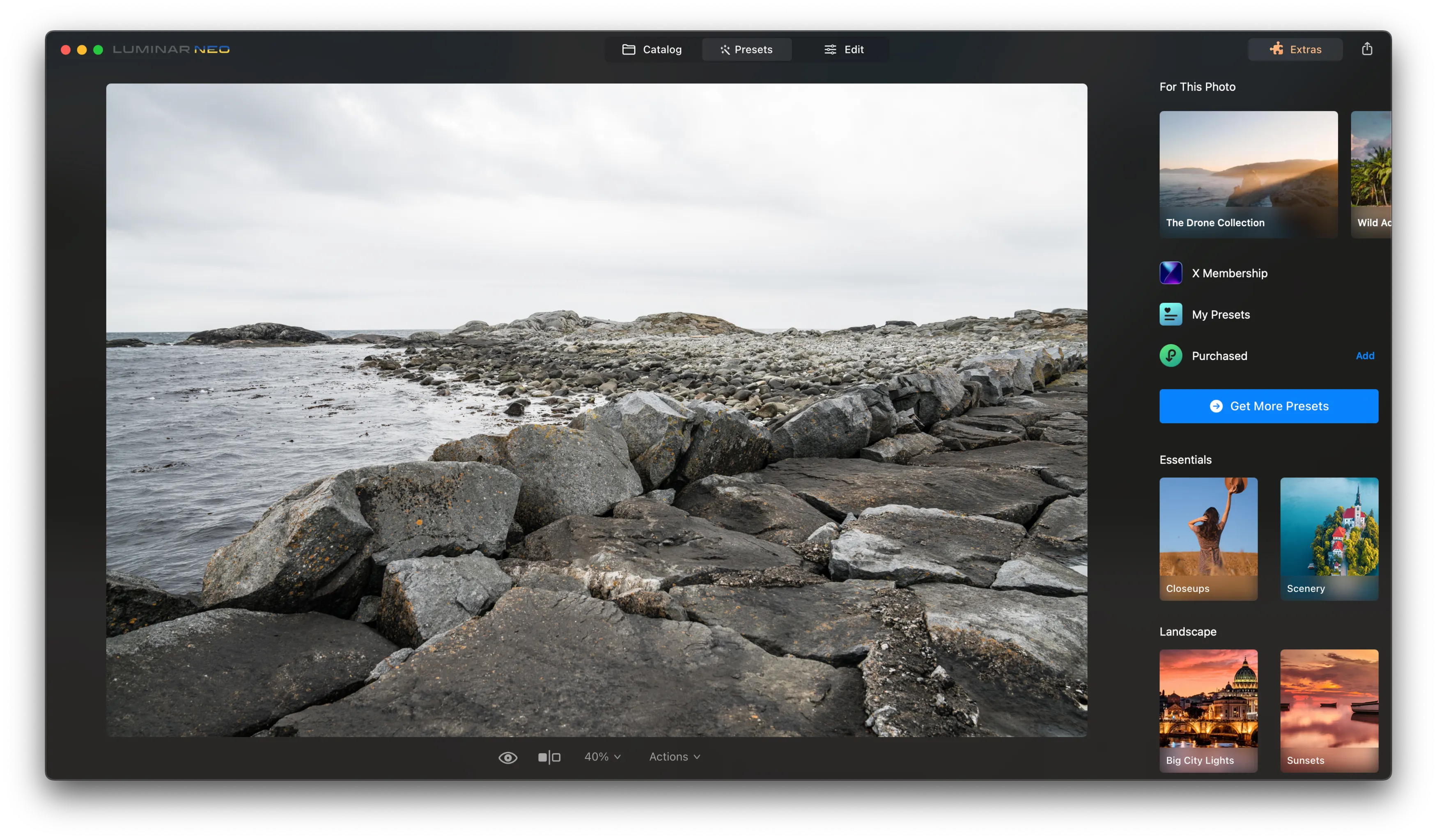Toggle the before/after compare view

coord(549,757)
